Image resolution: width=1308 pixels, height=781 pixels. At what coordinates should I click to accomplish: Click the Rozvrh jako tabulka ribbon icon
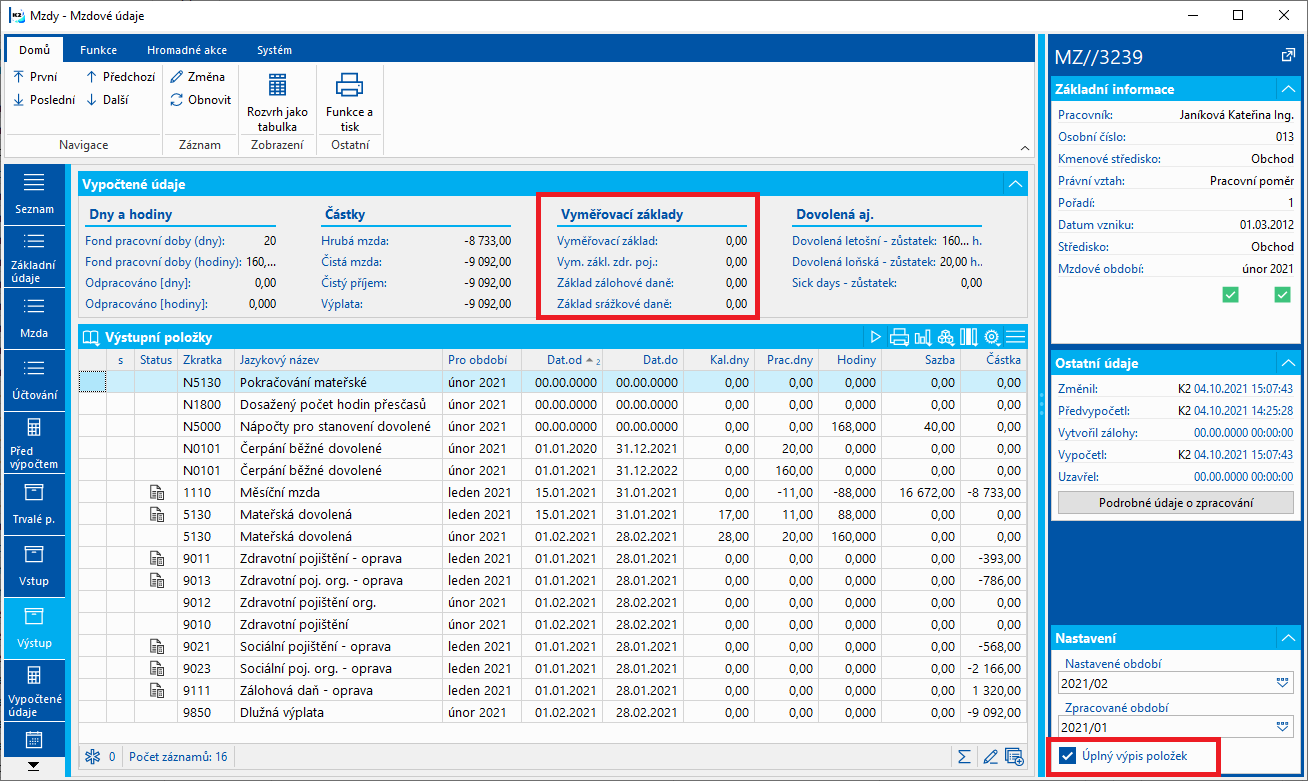tap(277, 101)
